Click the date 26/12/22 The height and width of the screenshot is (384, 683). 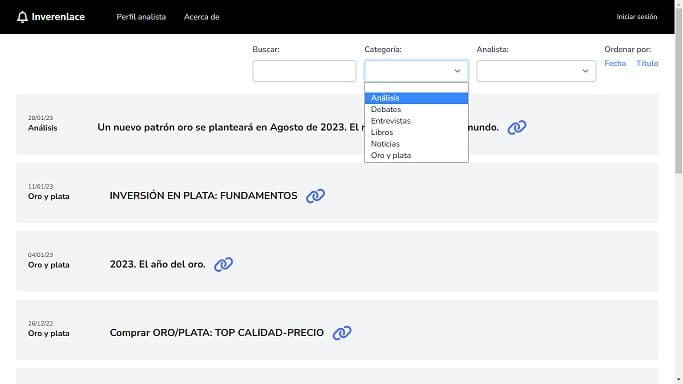point(41,323)
